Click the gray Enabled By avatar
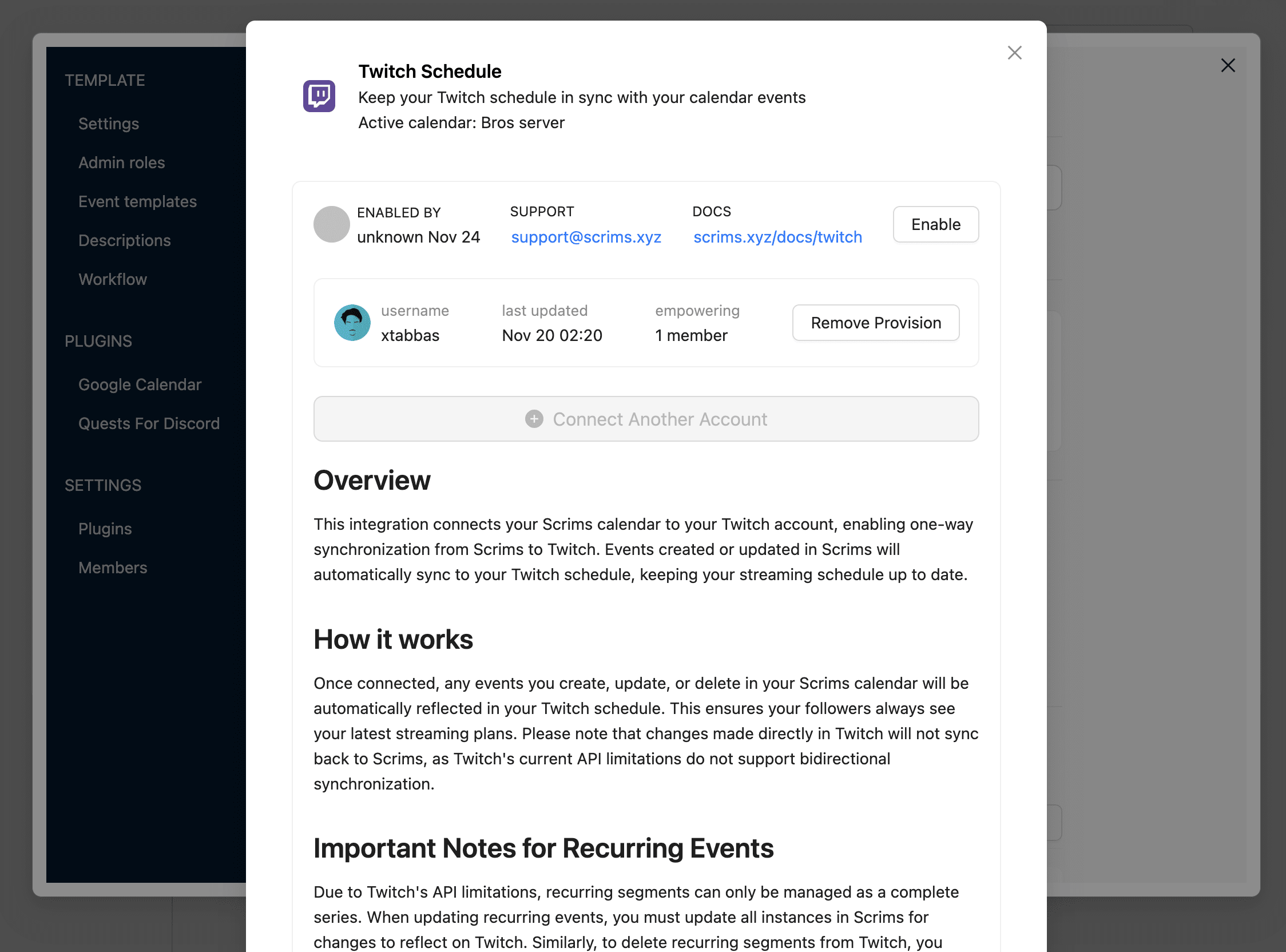Screen dimensions: 1286x952 tap(331, 224)
